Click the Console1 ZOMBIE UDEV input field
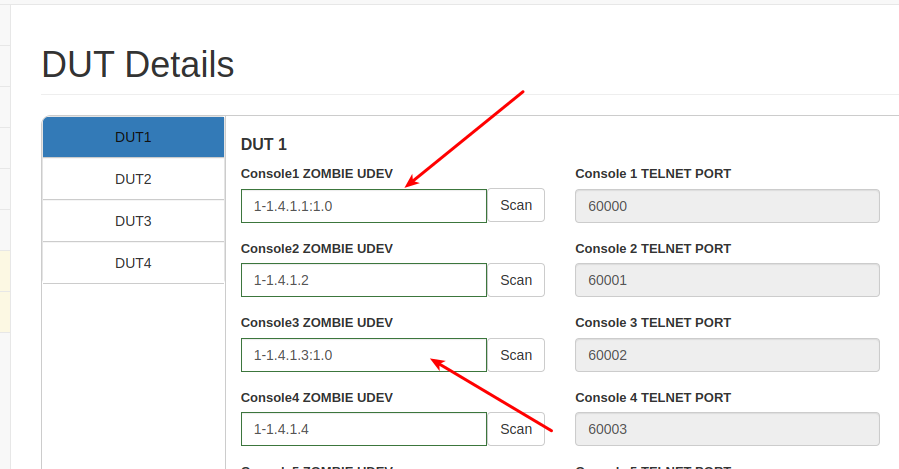899x469 pixels. pyautogui.click(x=363, y=206)
